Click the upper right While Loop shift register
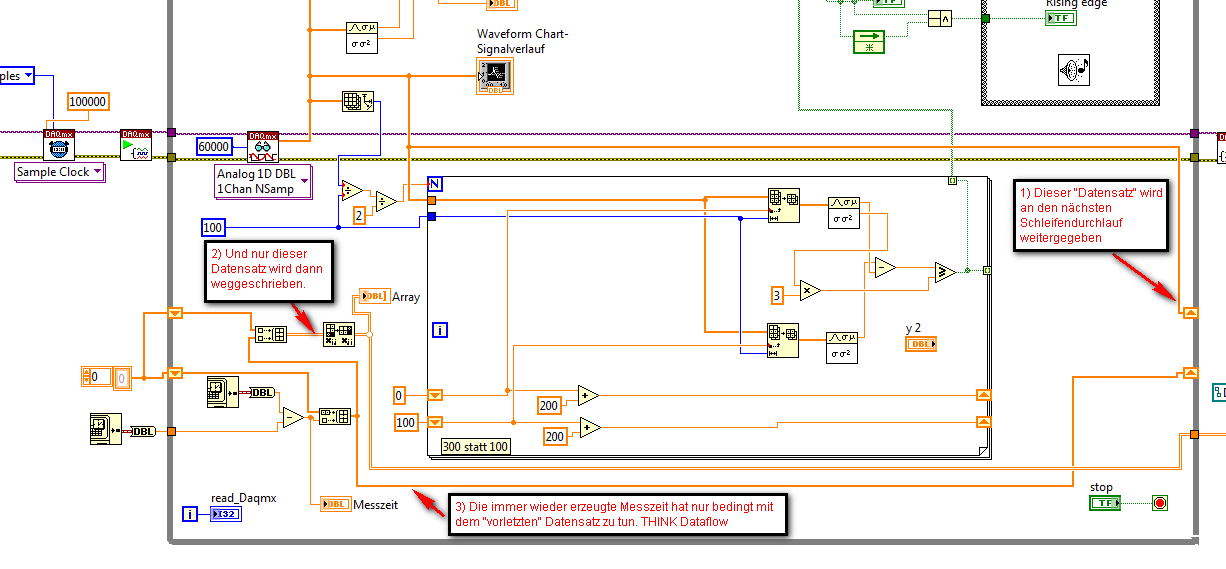 point(1190,313)
